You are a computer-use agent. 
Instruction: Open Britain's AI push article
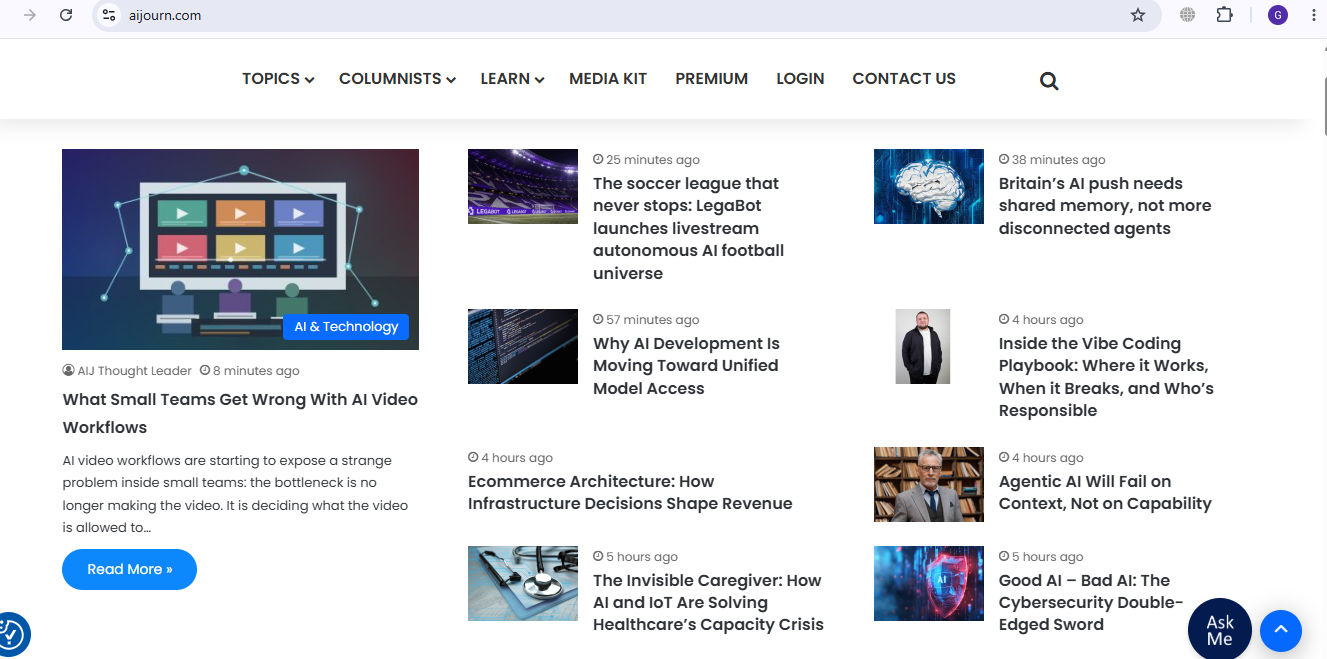1105,206
